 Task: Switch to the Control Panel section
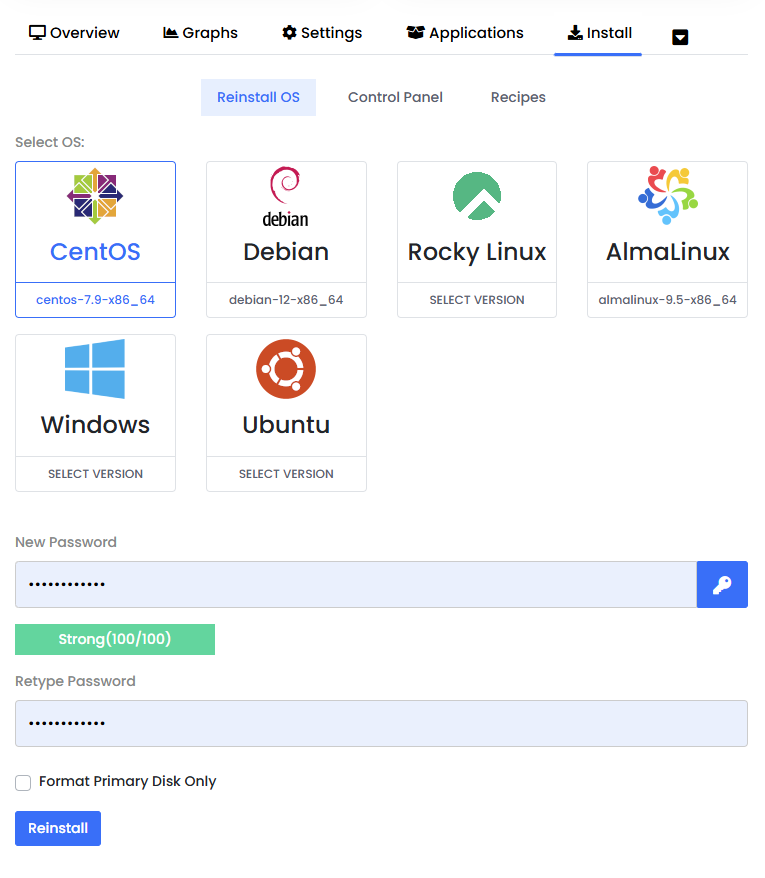[x=395, y=97]
